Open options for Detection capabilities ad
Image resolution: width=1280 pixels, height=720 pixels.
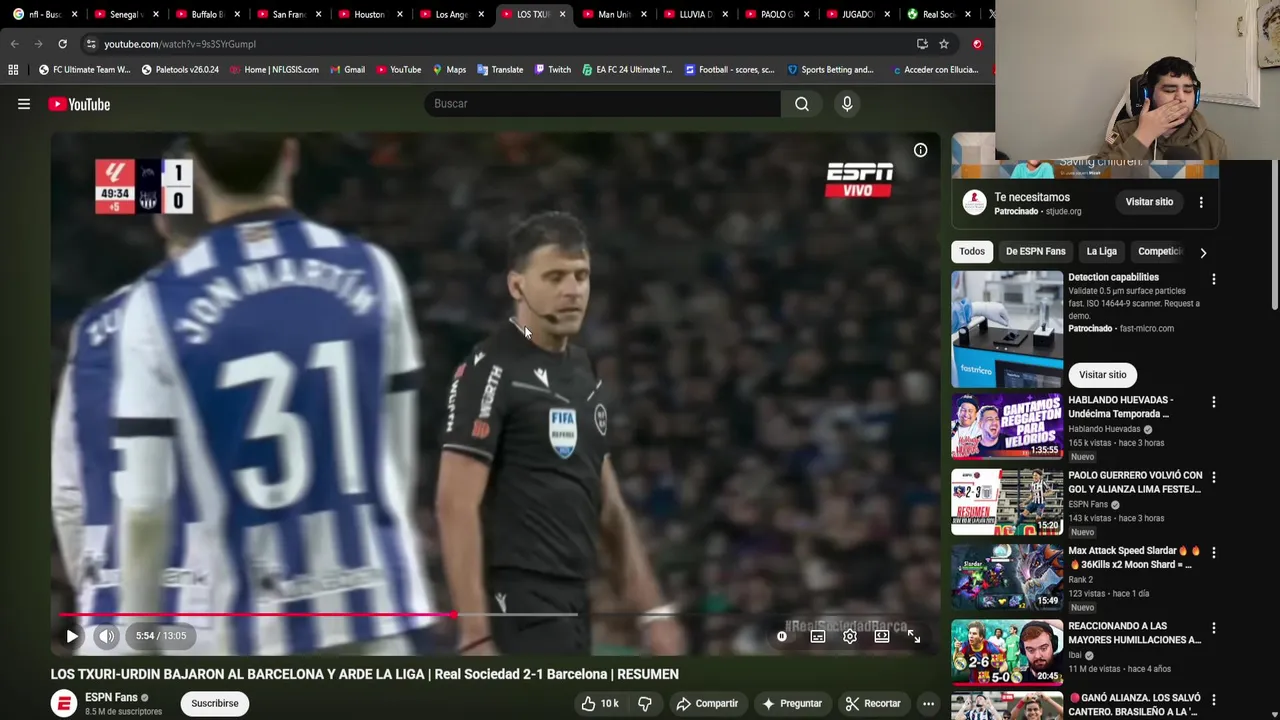(1214, 280)
